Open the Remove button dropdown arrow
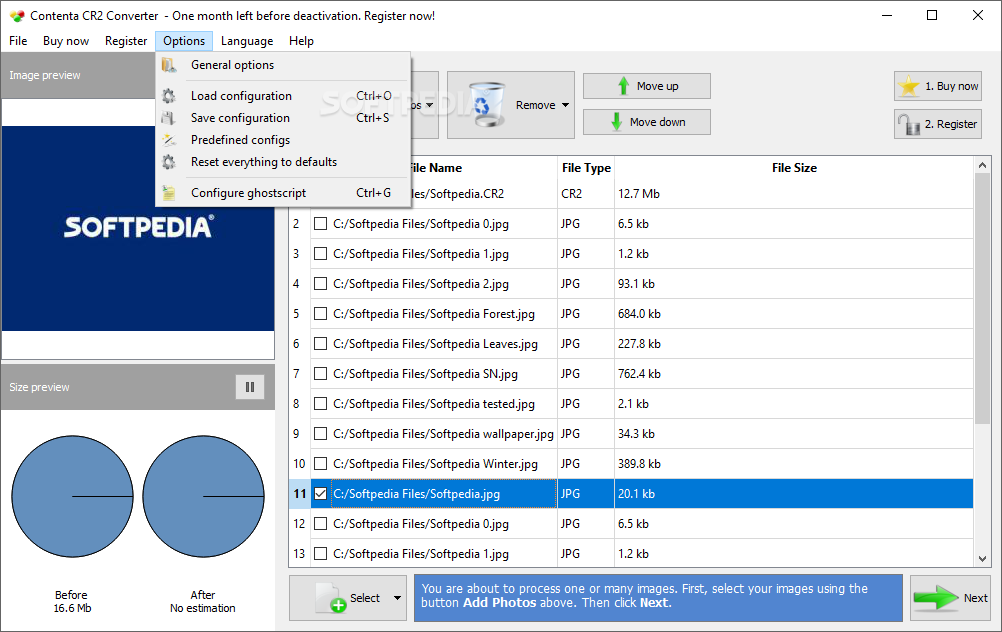This screenshot has width=1002, height=632. point(566,105)
